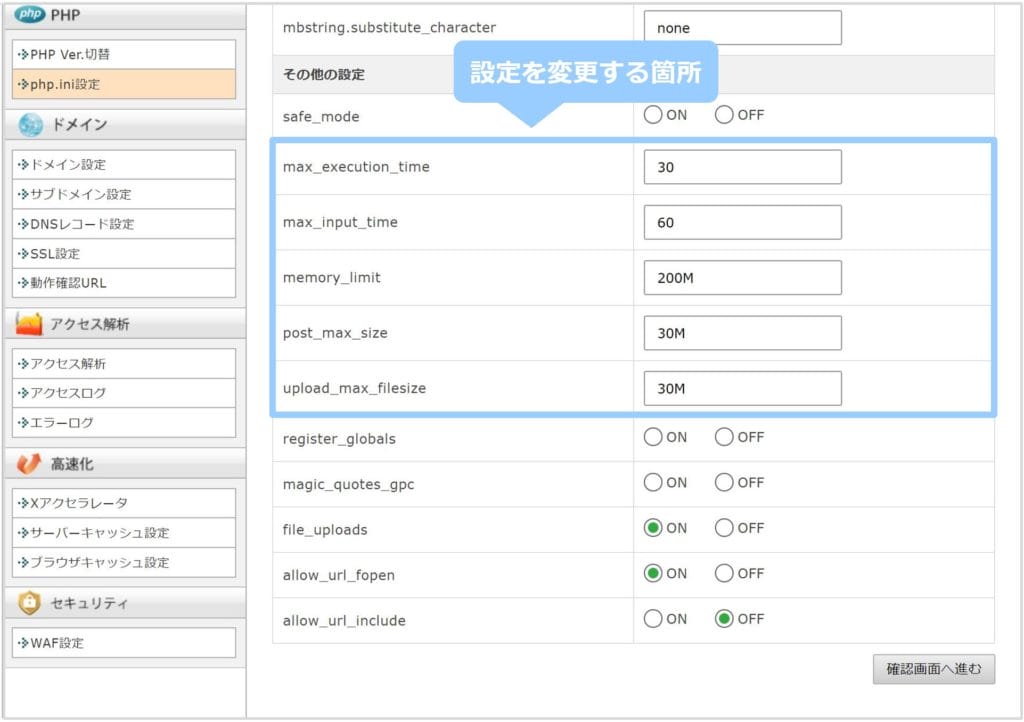Set safe_mode to ON

[x=653, y=115]
